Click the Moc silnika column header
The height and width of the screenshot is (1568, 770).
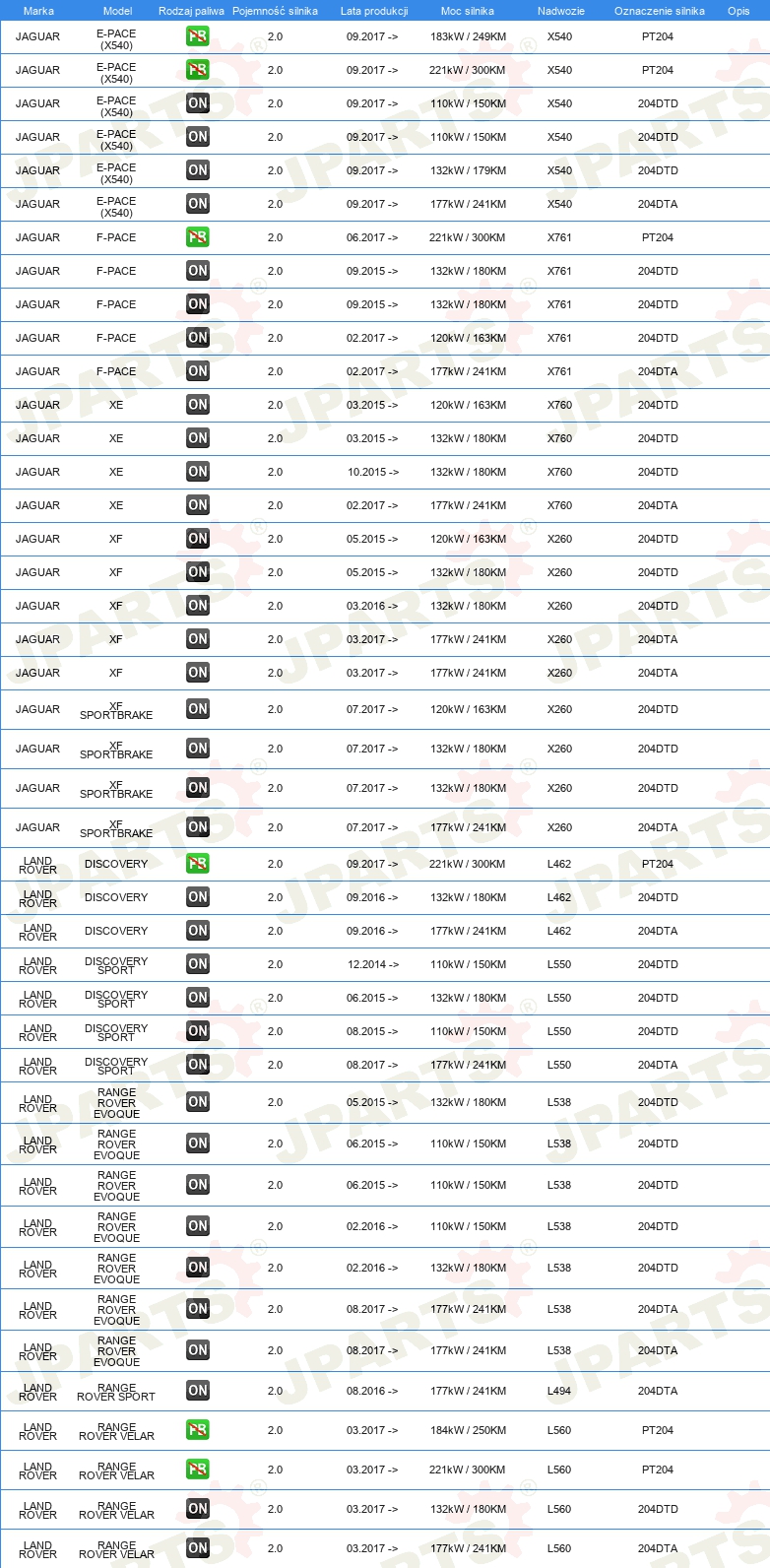(x=468, y=11)
